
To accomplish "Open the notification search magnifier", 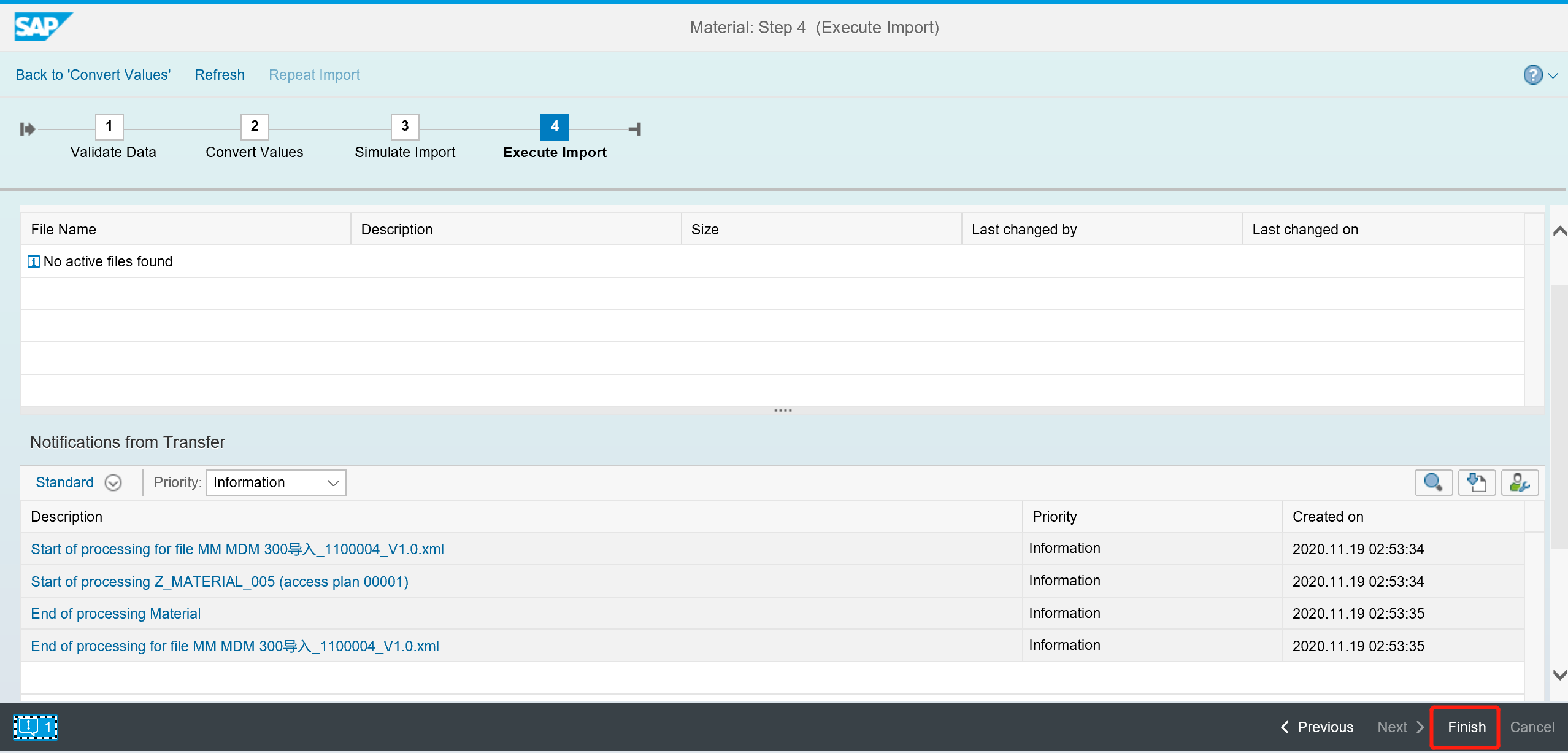I will click(x=1434, y=482).
